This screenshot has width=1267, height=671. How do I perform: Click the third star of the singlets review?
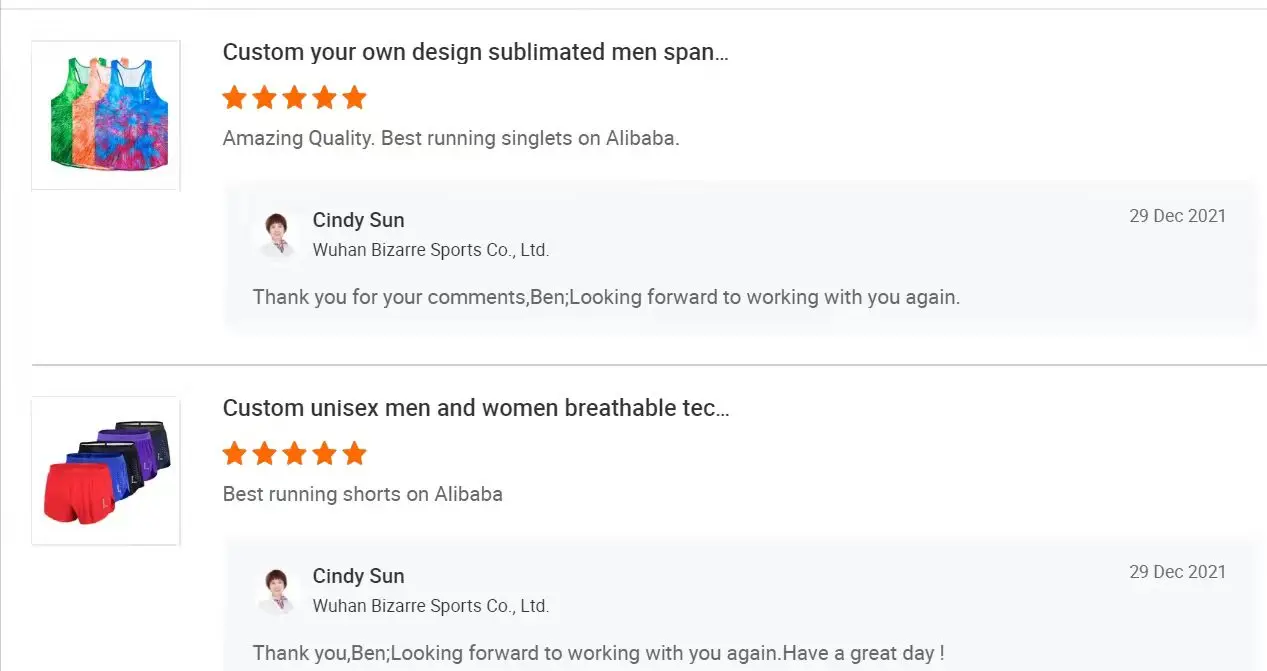294,98
